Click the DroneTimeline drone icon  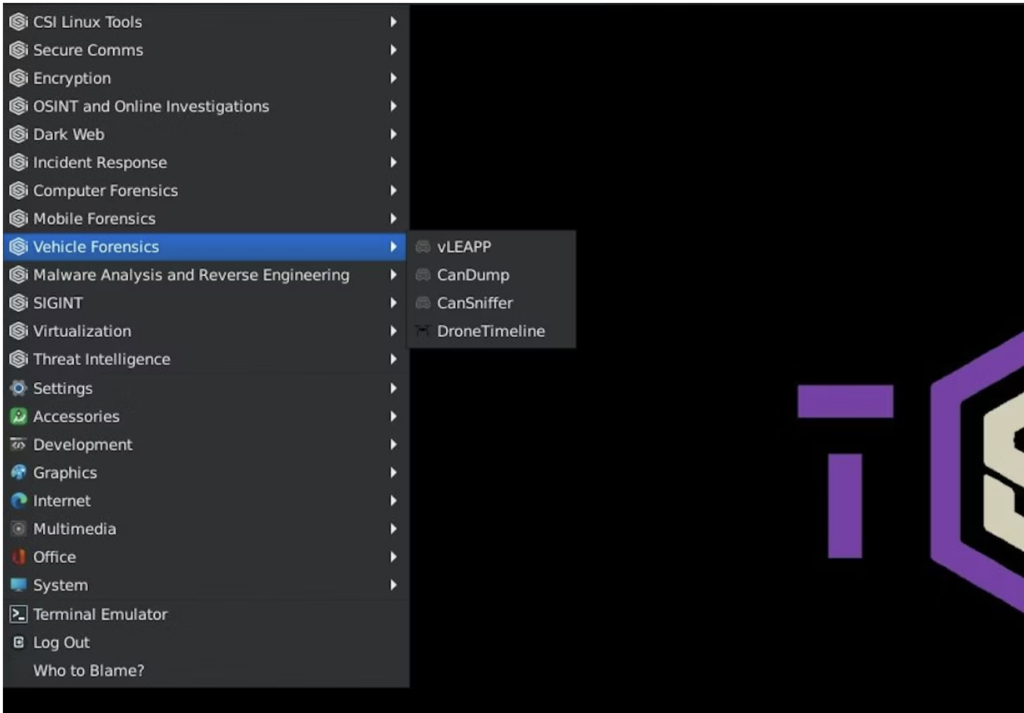(423, 331)
